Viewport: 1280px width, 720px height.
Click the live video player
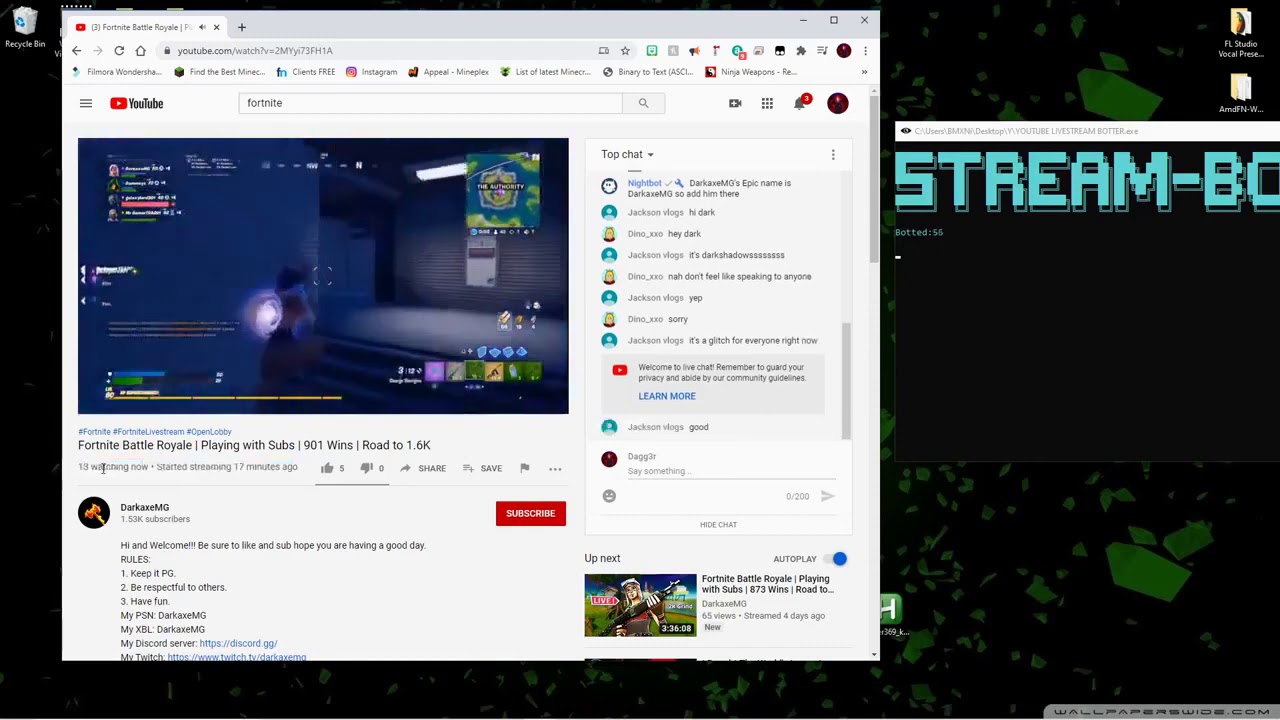click(323, 276)
